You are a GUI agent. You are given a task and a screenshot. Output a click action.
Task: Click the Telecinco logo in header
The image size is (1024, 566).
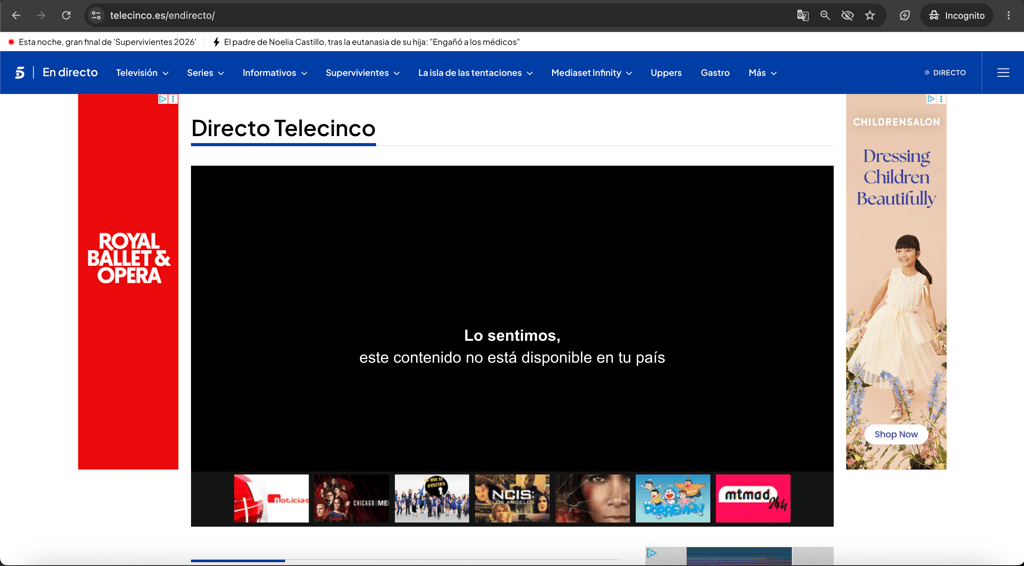coord(20,72)
